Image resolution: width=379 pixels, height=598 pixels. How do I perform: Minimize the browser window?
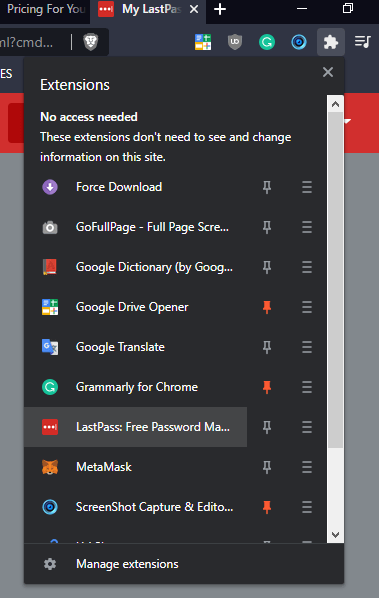pos(302,8)
